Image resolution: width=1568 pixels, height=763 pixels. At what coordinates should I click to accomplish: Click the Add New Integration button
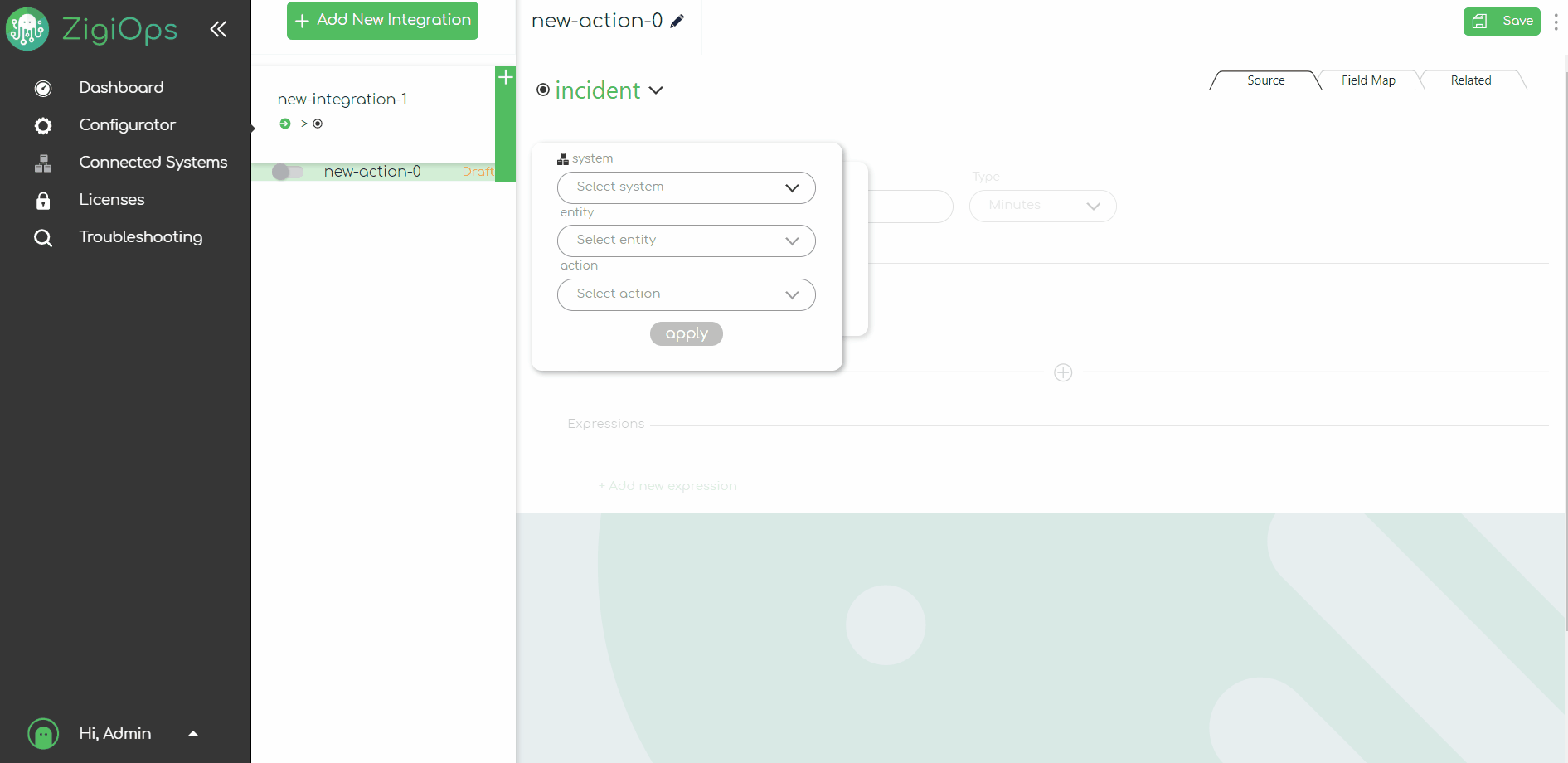click(382, 21)
